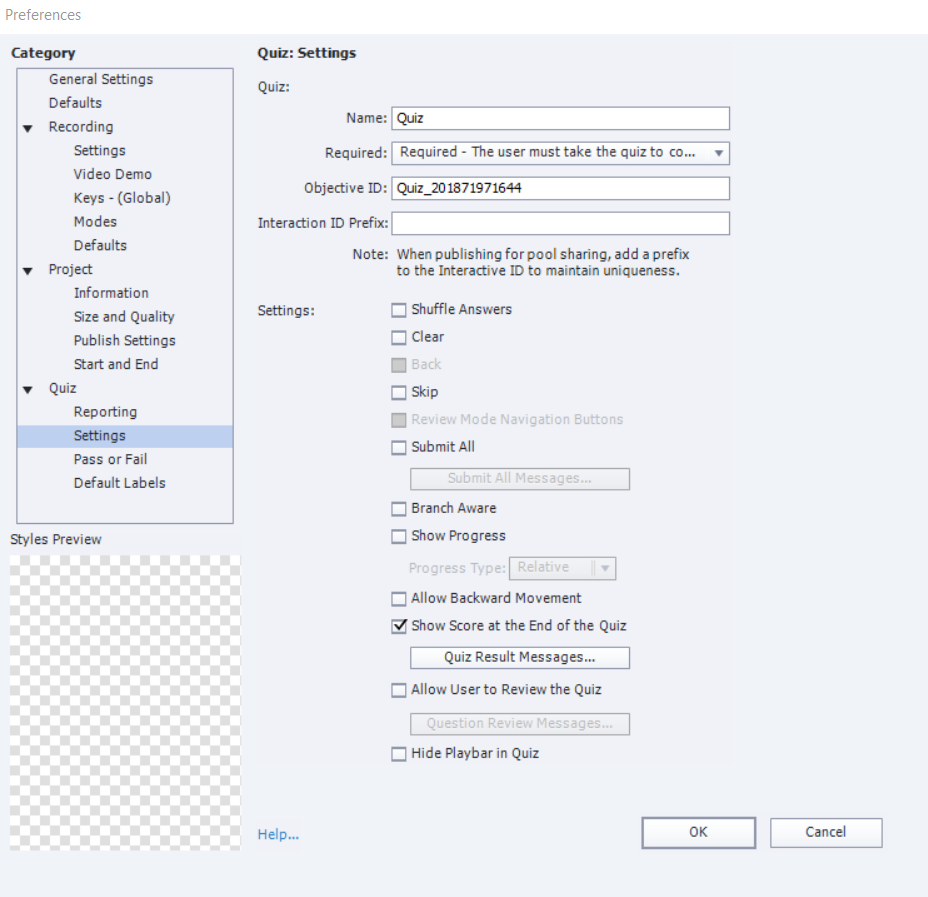Enable Show Progress checkbox

[399, 536]
